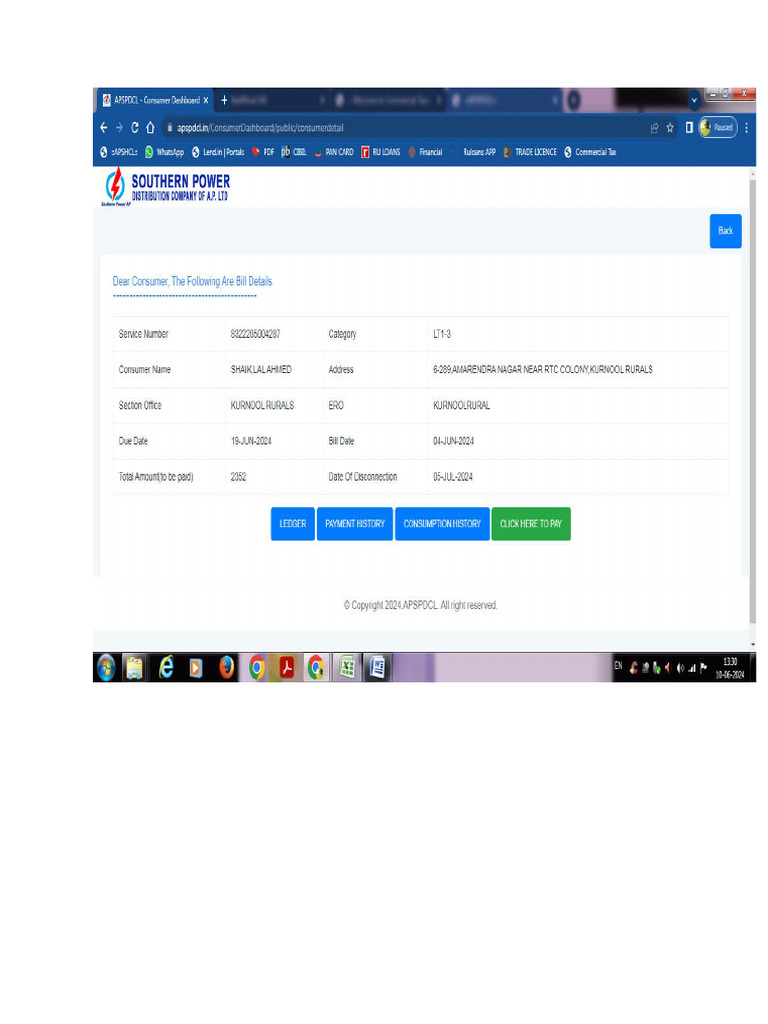Screen dimensions: 768x1024
Task: Select service number 8322206004287
Action: [x=255, y=334]
